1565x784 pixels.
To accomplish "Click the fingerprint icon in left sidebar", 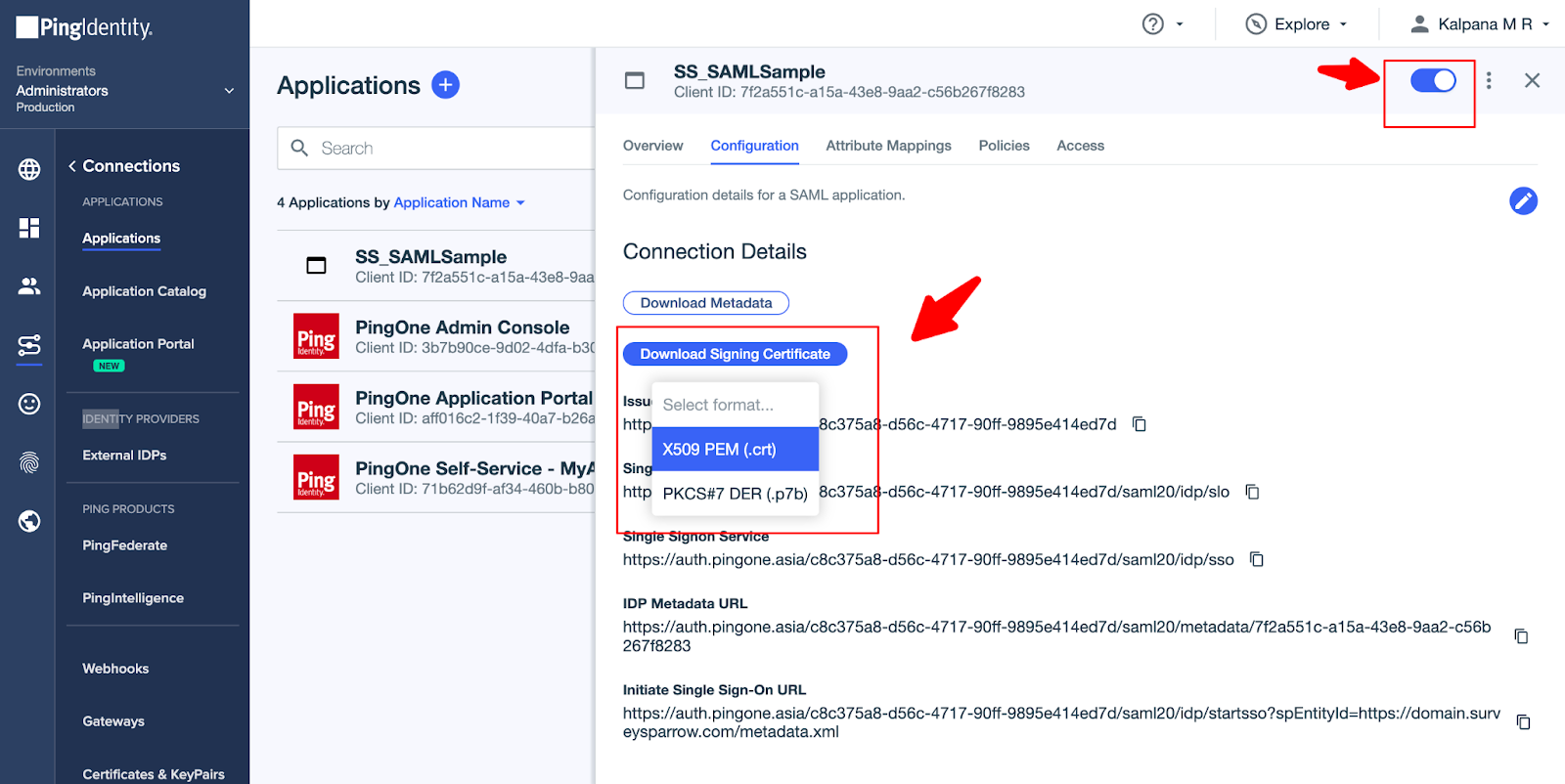I will (29, 462).
